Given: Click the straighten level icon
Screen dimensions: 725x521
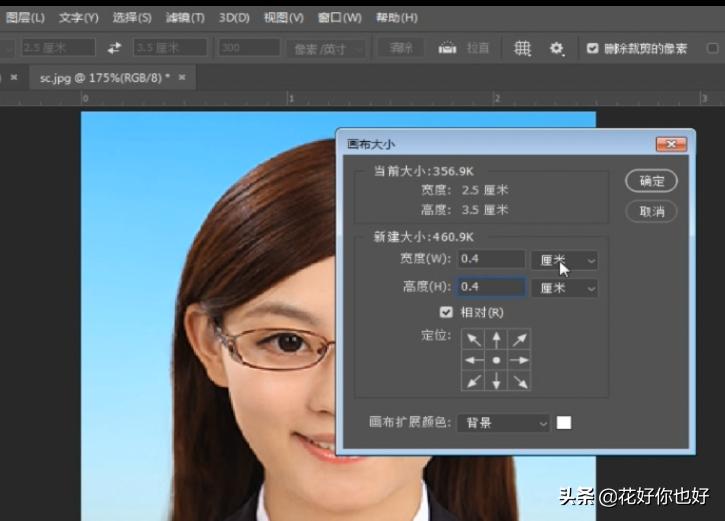Looking at the screenshot, I should (448, 48).
